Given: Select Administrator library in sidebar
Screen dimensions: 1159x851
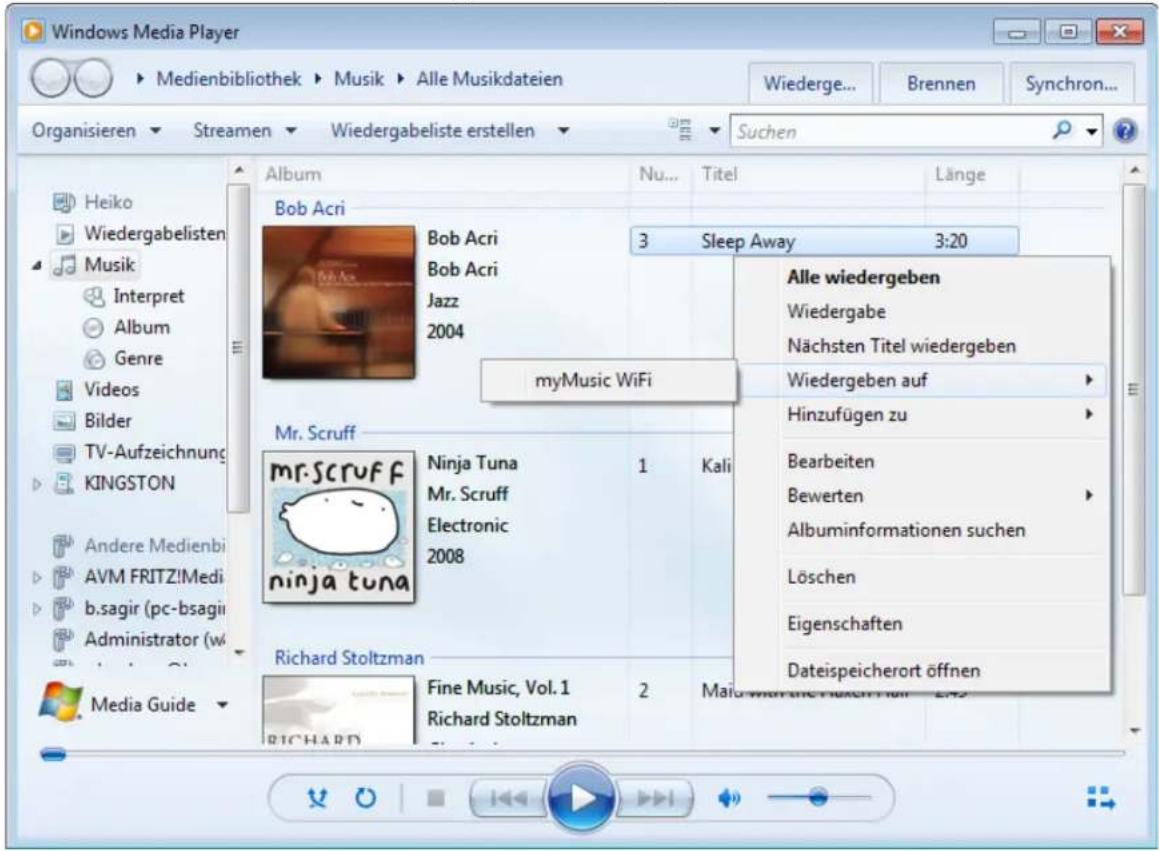Looking at the screenshot, I should point(139,639).
